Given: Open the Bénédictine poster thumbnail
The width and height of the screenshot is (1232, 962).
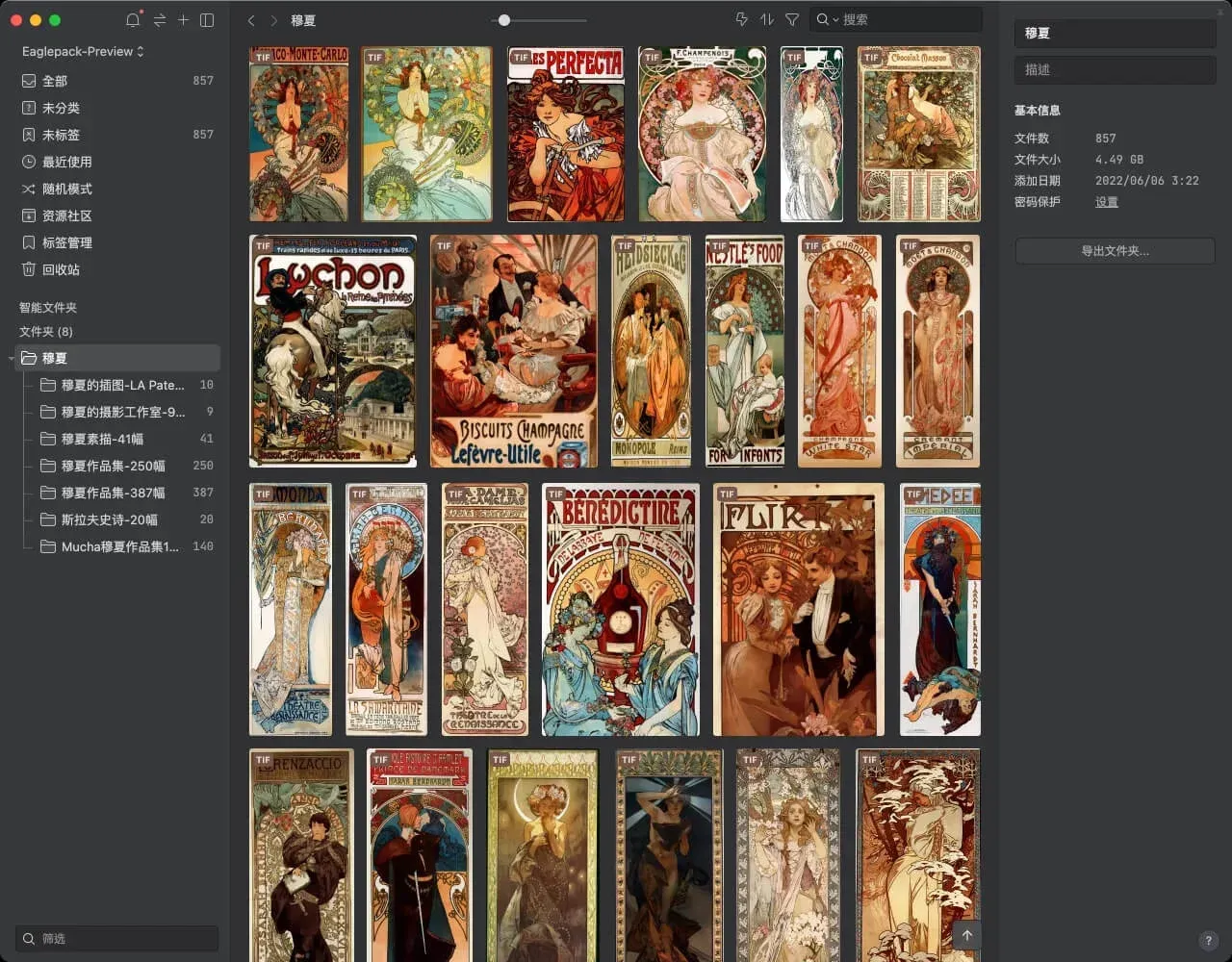Looking at the screenshot, I should [621, 610].
